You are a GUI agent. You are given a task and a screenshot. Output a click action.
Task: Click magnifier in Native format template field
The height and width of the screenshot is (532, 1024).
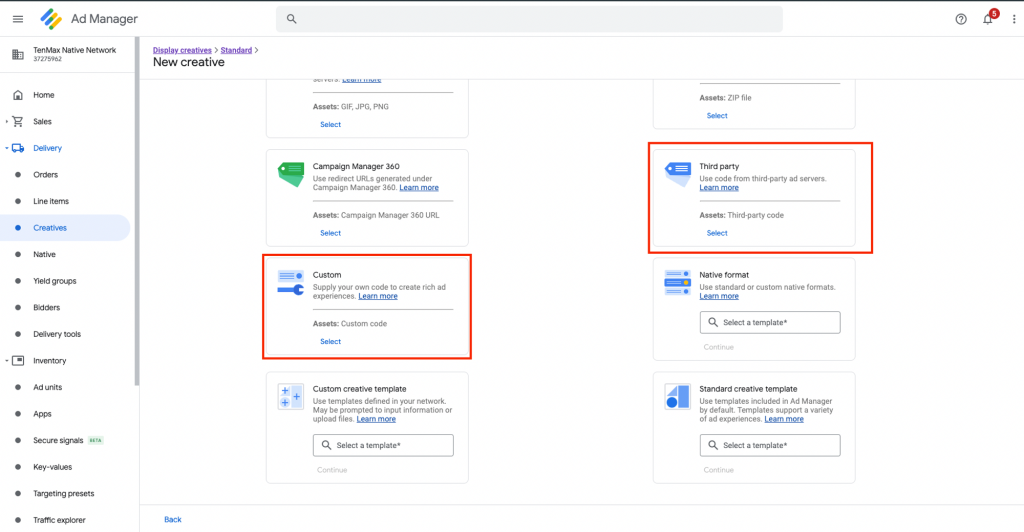tap(712, 322)
